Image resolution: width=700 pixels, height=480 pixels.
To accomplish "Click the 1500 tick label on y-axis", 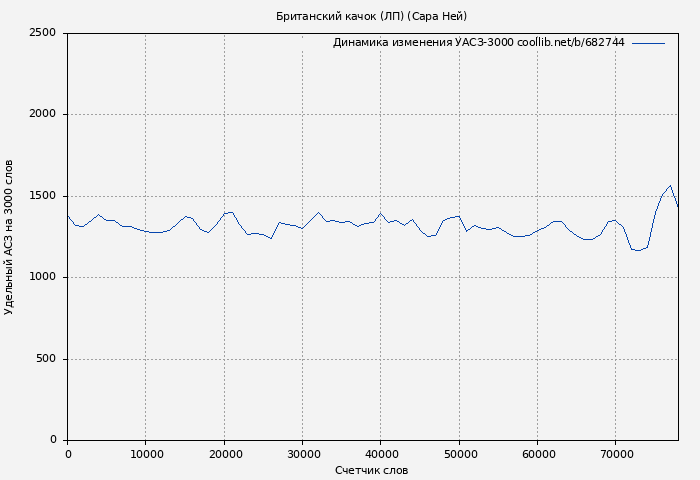I will [42, 196].
